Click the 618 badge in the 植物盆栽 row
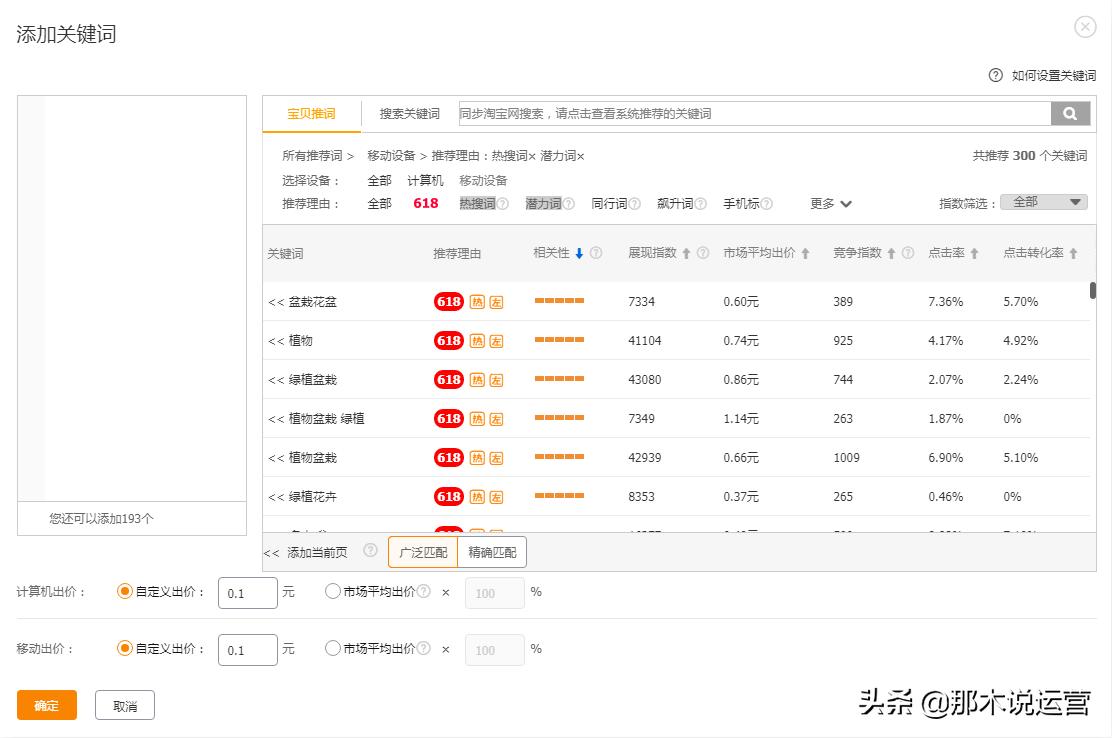This screenshot has height=738, width=1112. 448,457
